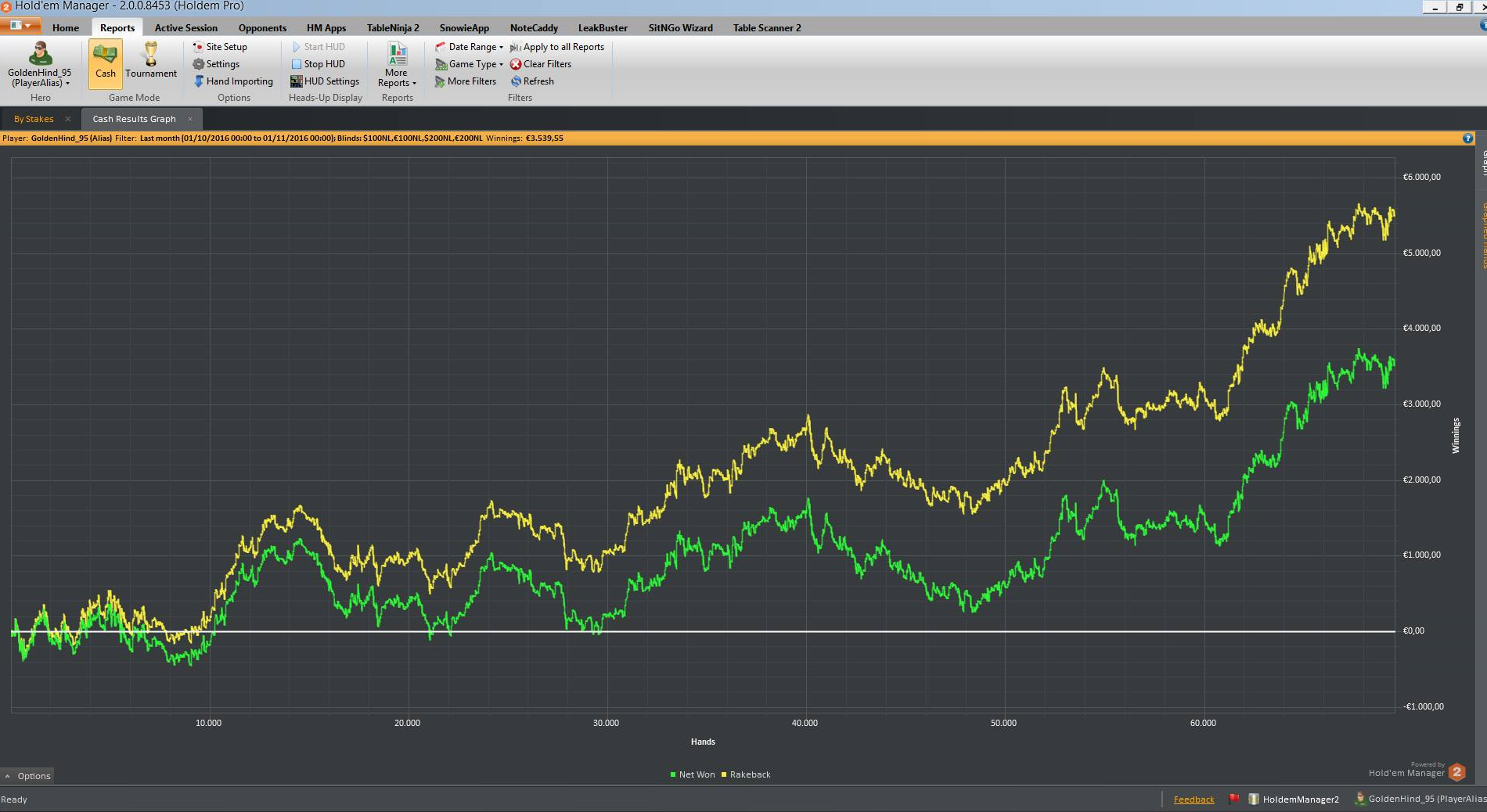Click Stop HUD

coord(318,64)
